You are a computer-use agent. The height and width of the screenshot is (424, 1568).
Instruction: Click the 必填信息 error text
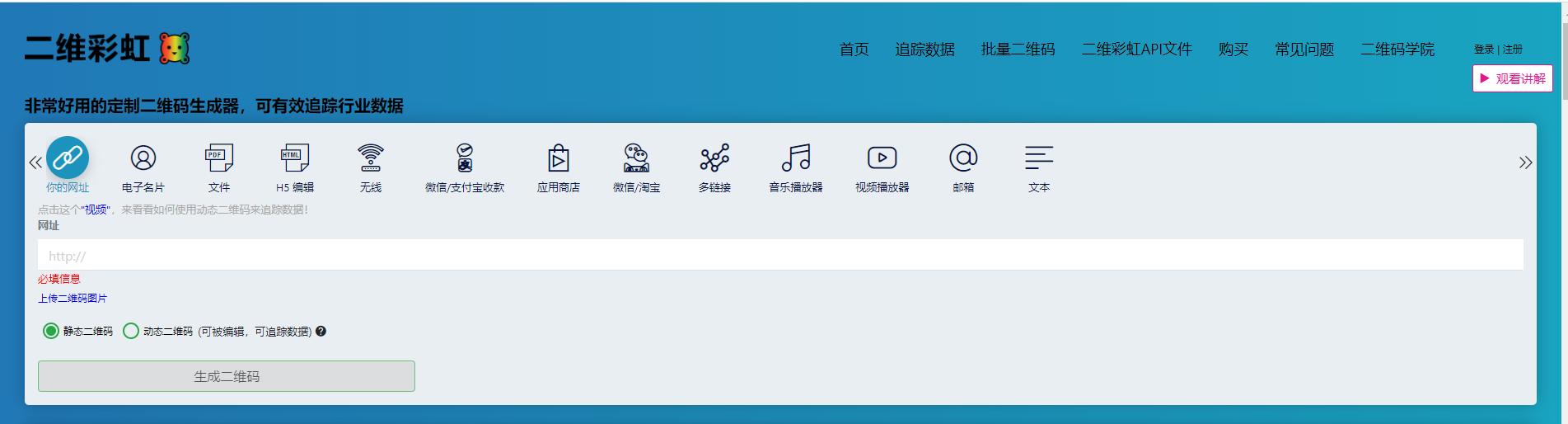pos(59,279)
